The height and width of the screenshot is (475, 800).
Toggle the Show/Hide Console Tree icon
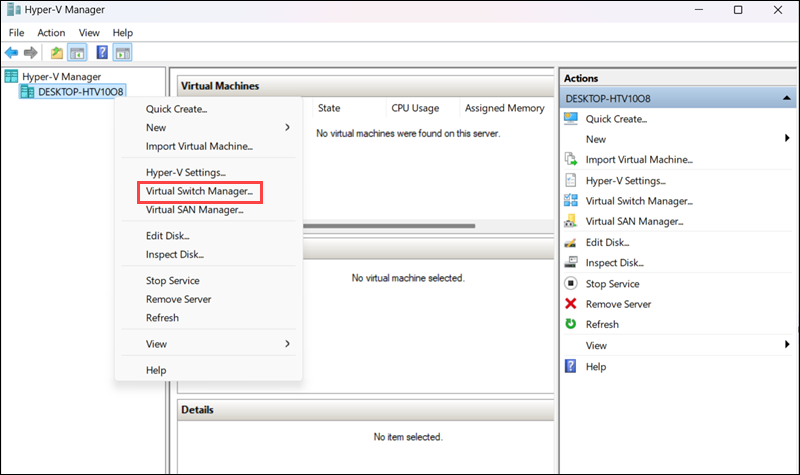(78, 52)
